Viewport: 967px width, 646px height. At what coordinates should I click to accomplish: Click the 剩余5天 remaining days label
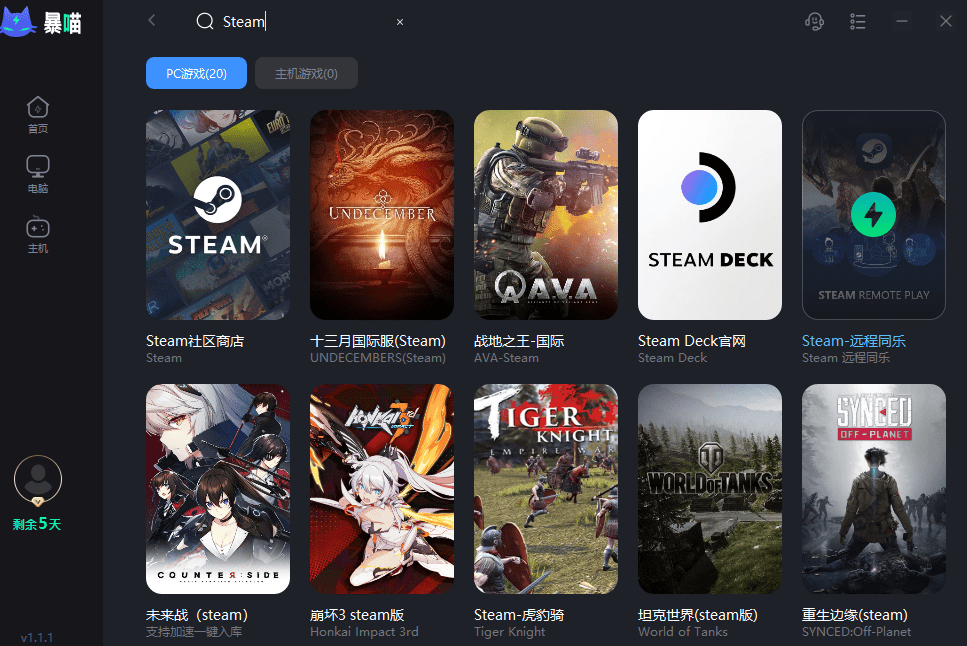coord(37,524)
